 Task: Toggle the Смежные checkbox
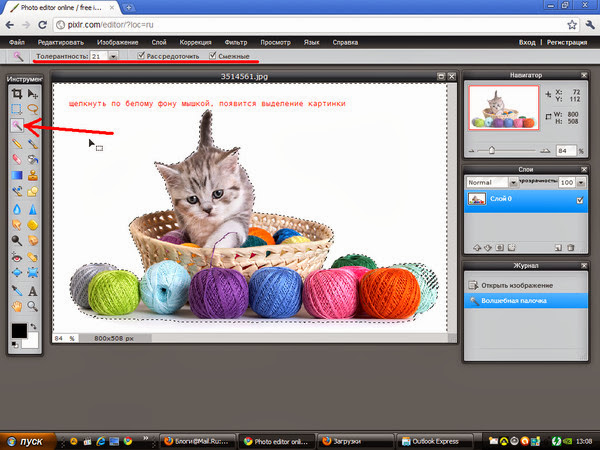click(x=213, y=55)
